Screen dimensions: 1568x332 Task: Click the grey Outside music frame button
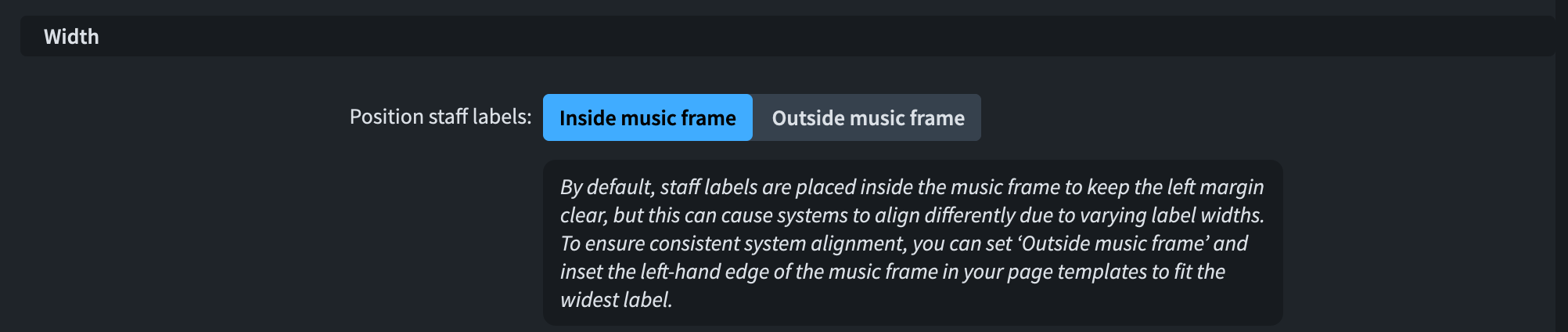coord(867,117)
